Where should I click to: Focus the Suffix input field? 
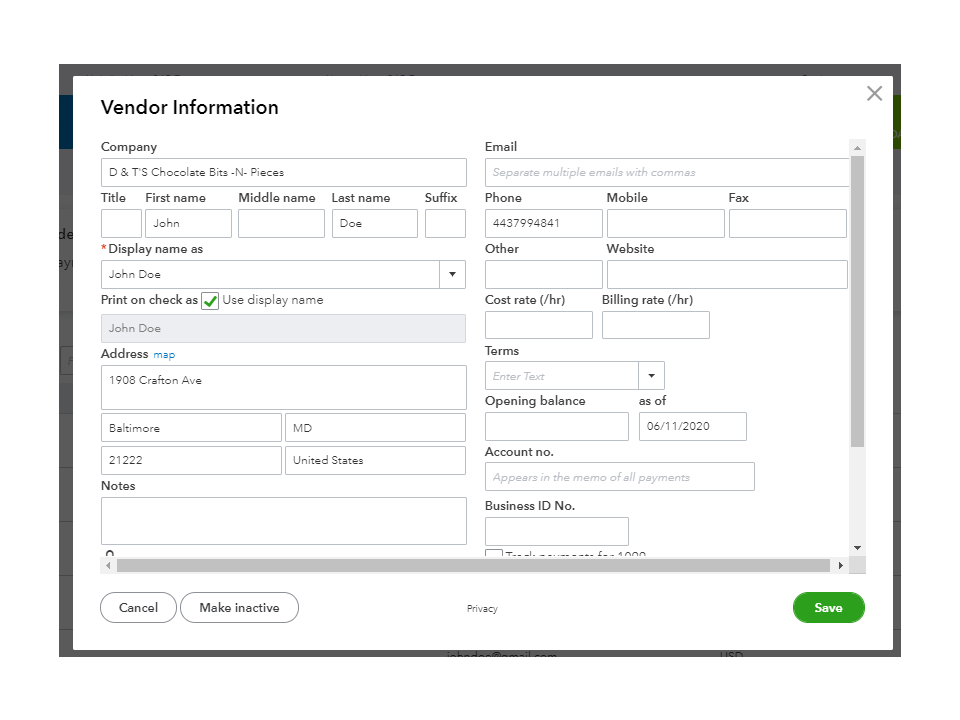point(445,223)
